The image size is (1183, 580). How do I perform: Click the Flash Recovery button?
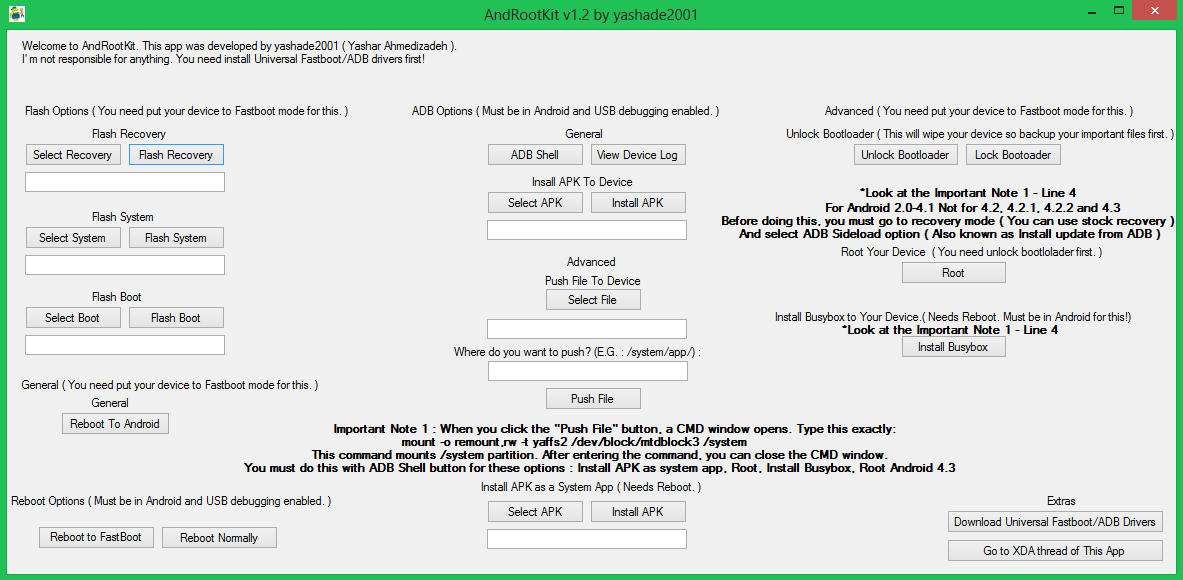click(x=176, y=155)
